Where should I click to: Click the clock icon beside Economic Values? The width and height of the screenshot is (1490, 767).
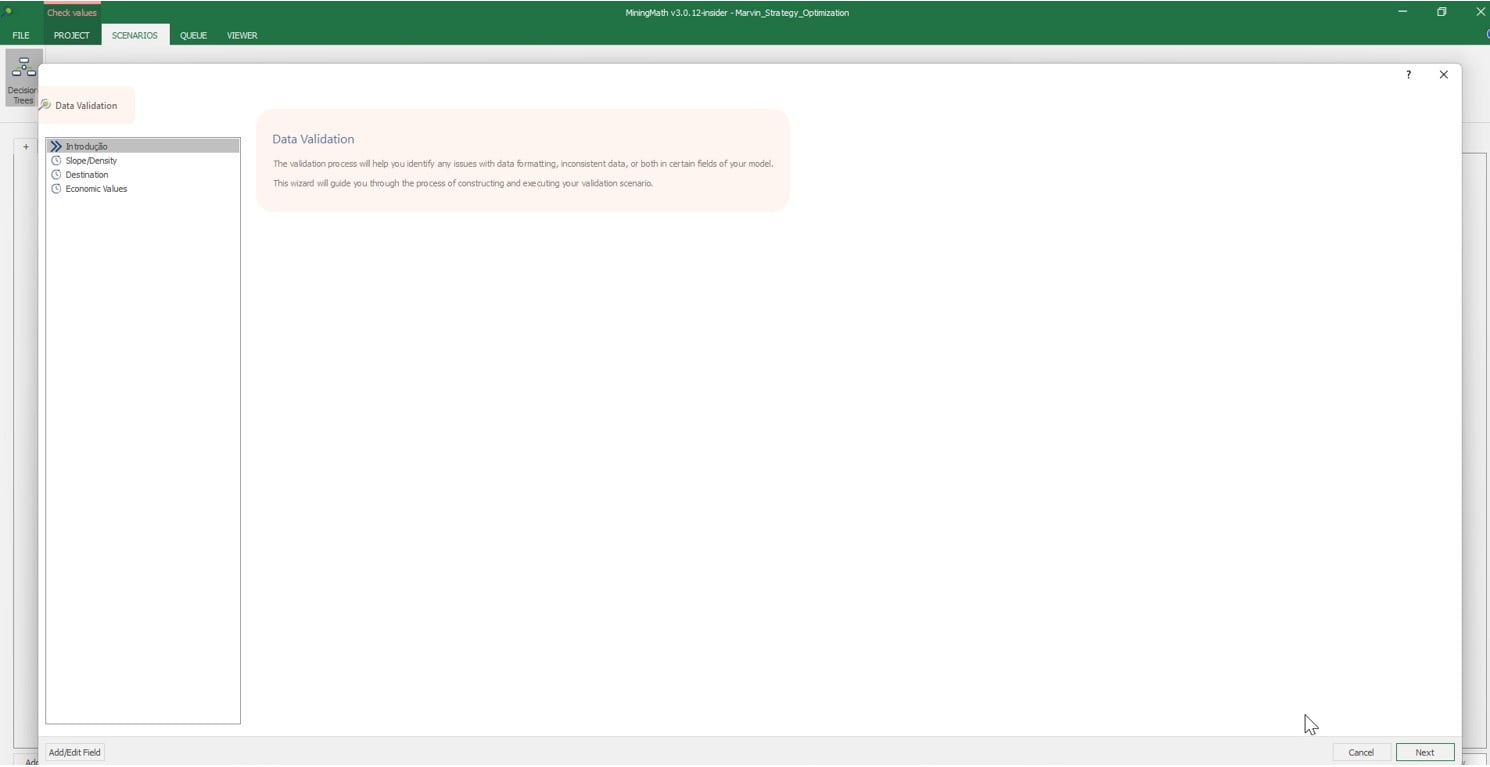point(56,188)
